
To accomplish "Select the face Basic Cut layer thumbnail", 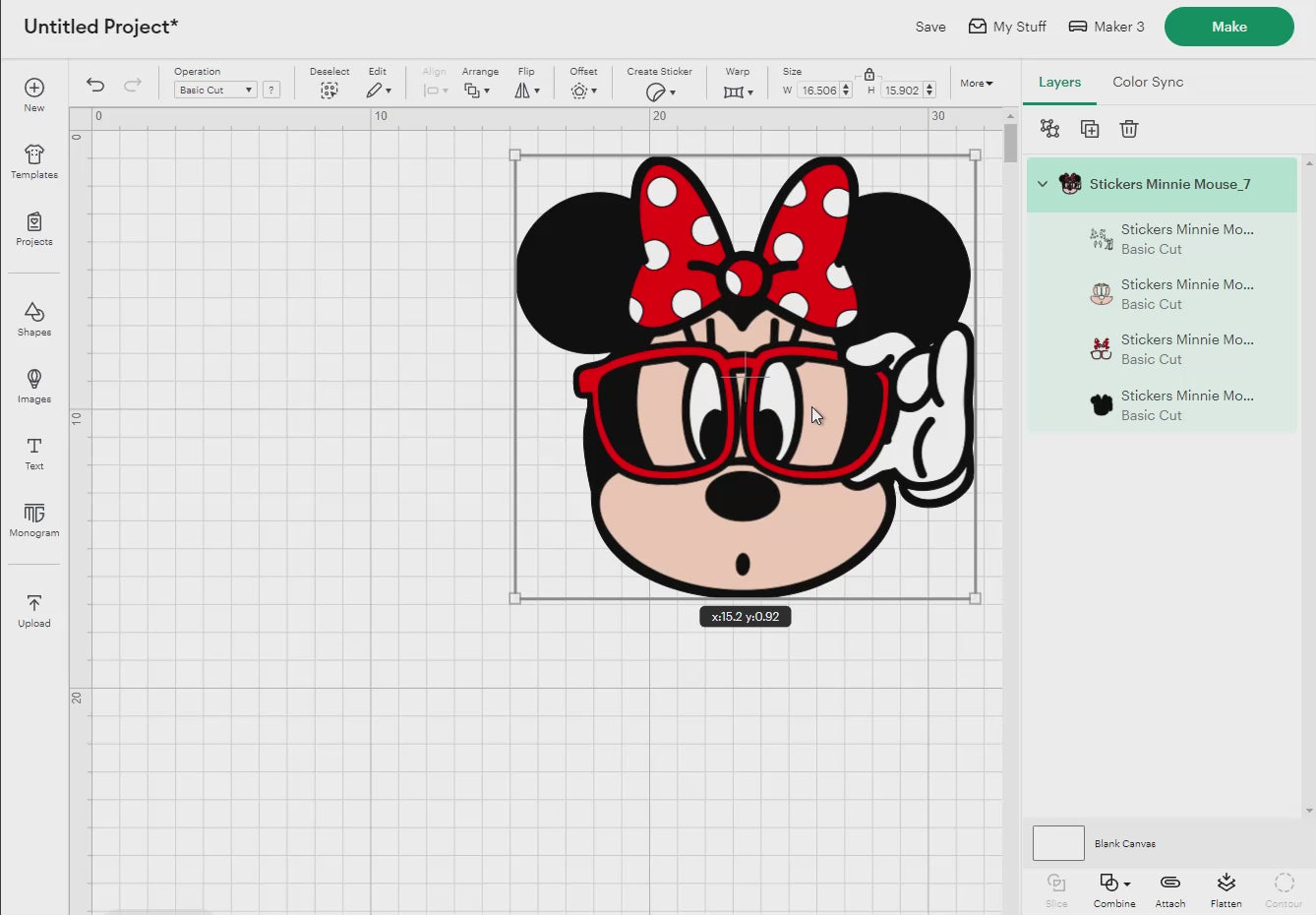I will point(1102,294).
